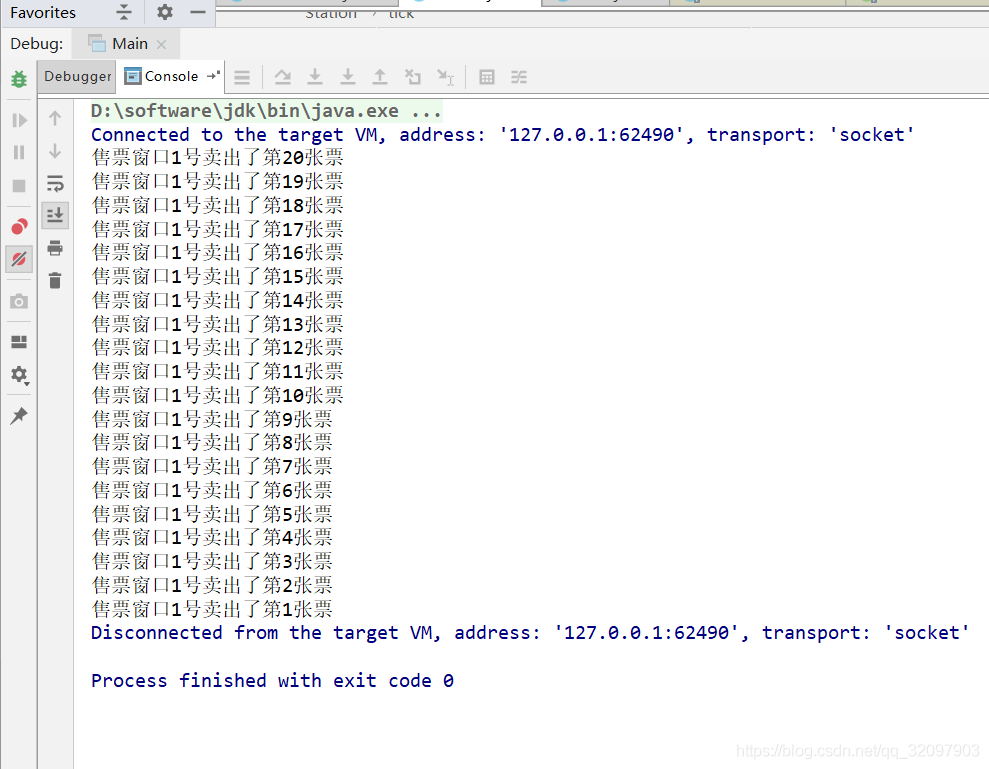This screenshot has height=769, width=989.
Task: Click the Step Over icon
Action: (x=283, y=77)
